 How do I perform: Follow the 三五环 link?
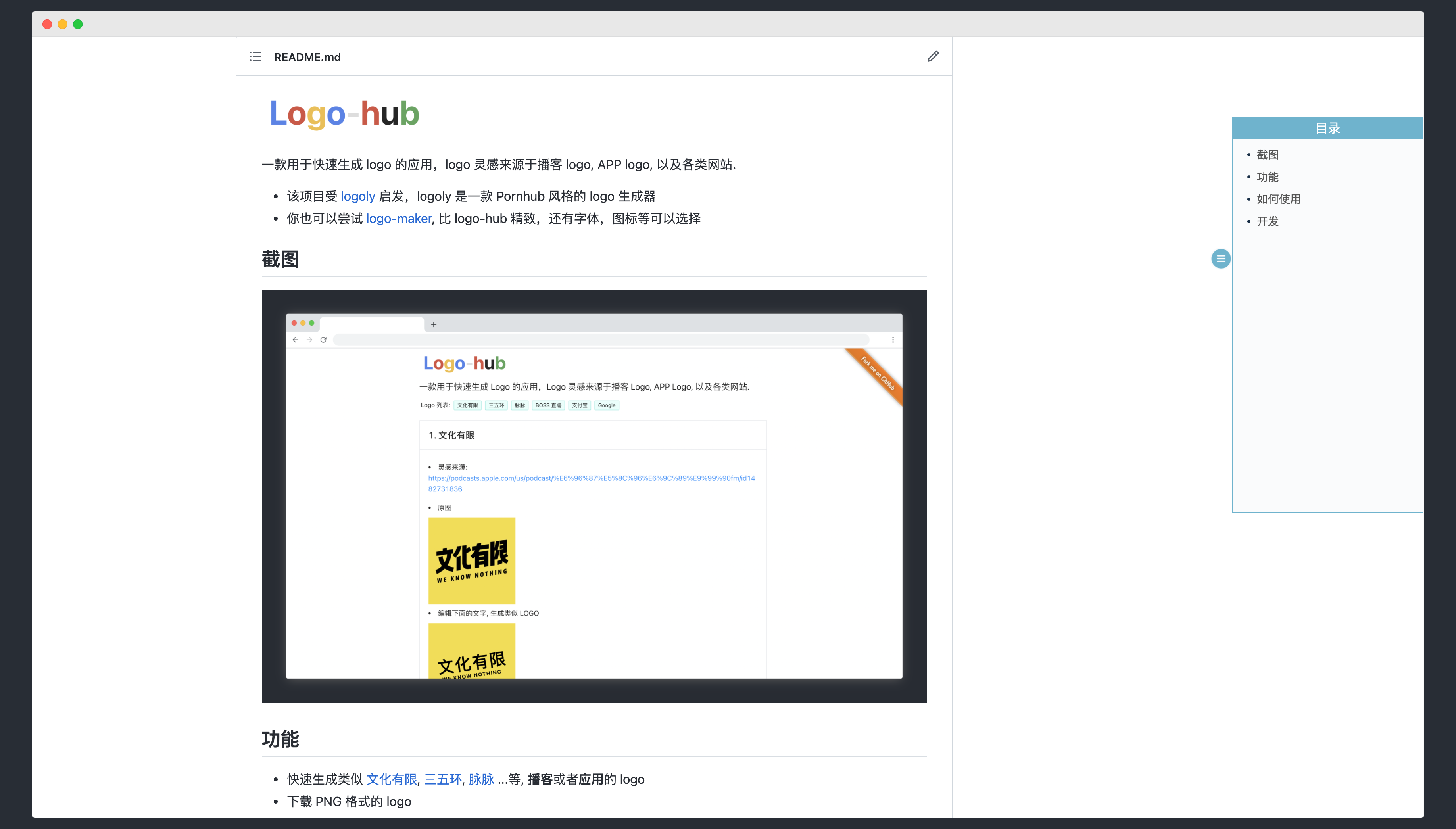tap(442, 779)
